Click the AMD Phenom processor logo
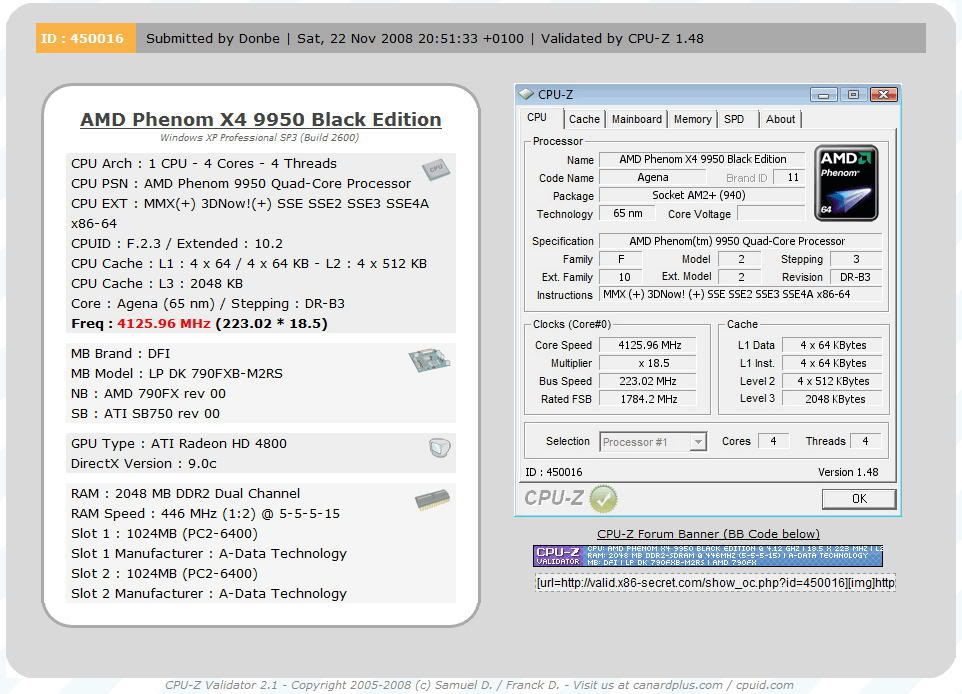Image resolution: width=962 pixels, height=694 pixels. (846, 183)
